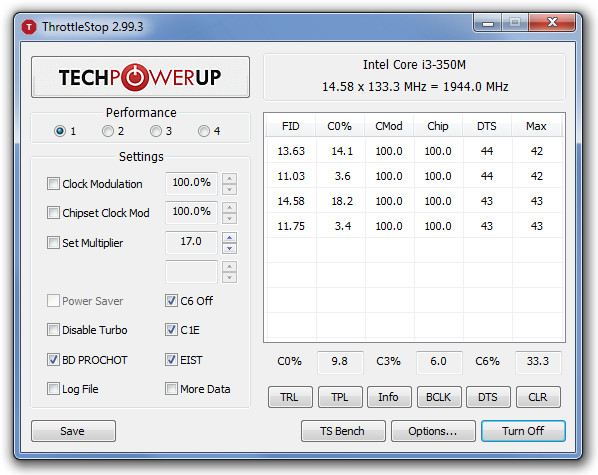Click the Max column header
Screen dimensions: 598x475
pyautogui.click(x=536, y=126)
